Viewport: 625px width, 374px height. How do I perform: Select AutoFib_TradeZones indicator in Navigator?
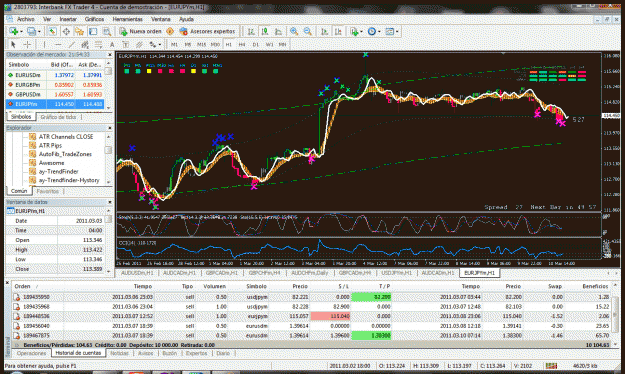point(65,154)
